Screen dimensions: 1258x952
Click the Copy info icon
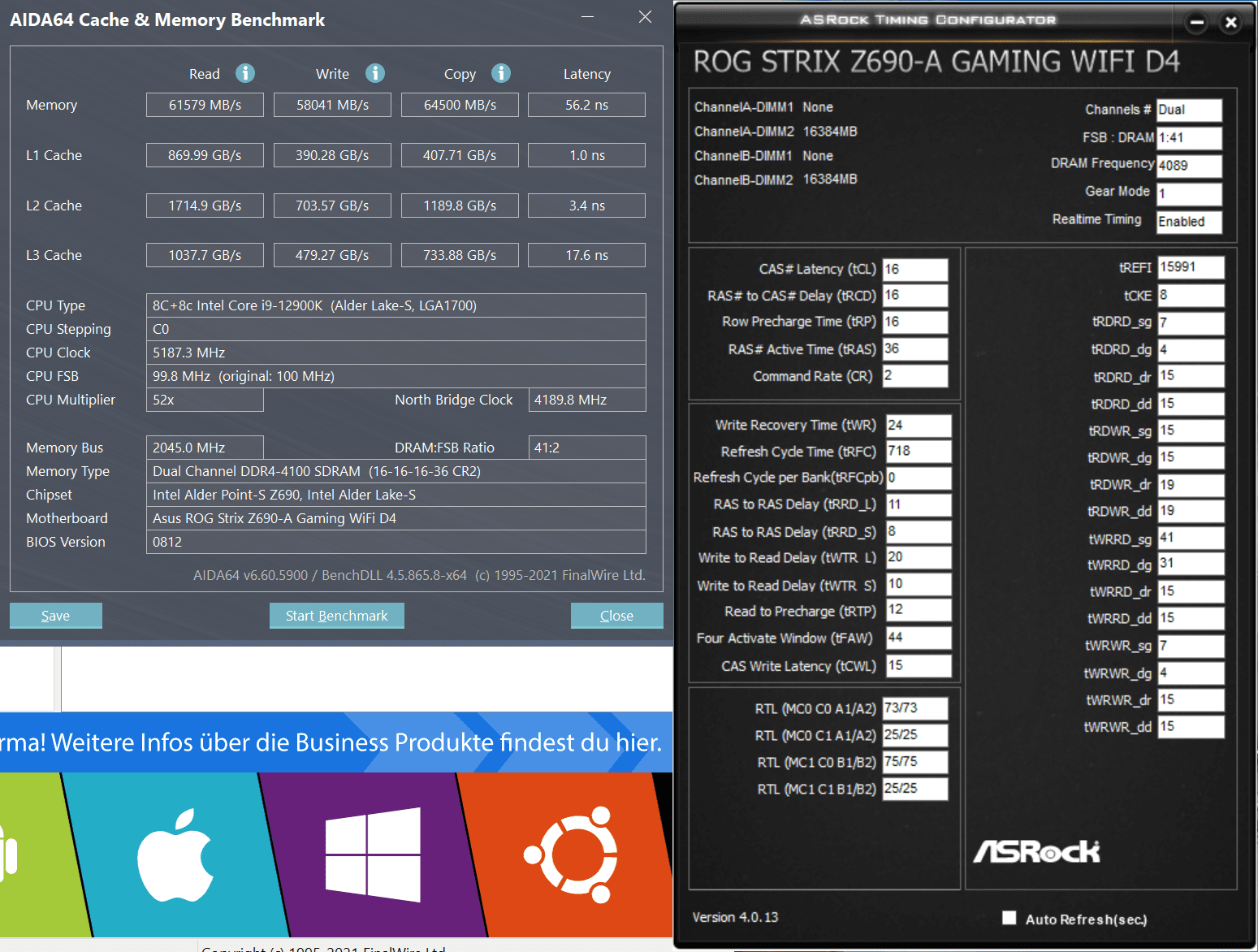tap(501, 73)
